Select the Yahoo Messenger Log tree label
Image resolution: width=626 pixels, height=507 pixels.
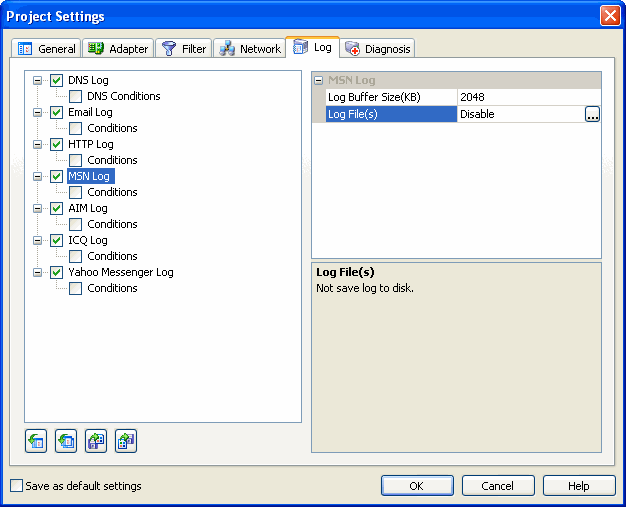121,272
